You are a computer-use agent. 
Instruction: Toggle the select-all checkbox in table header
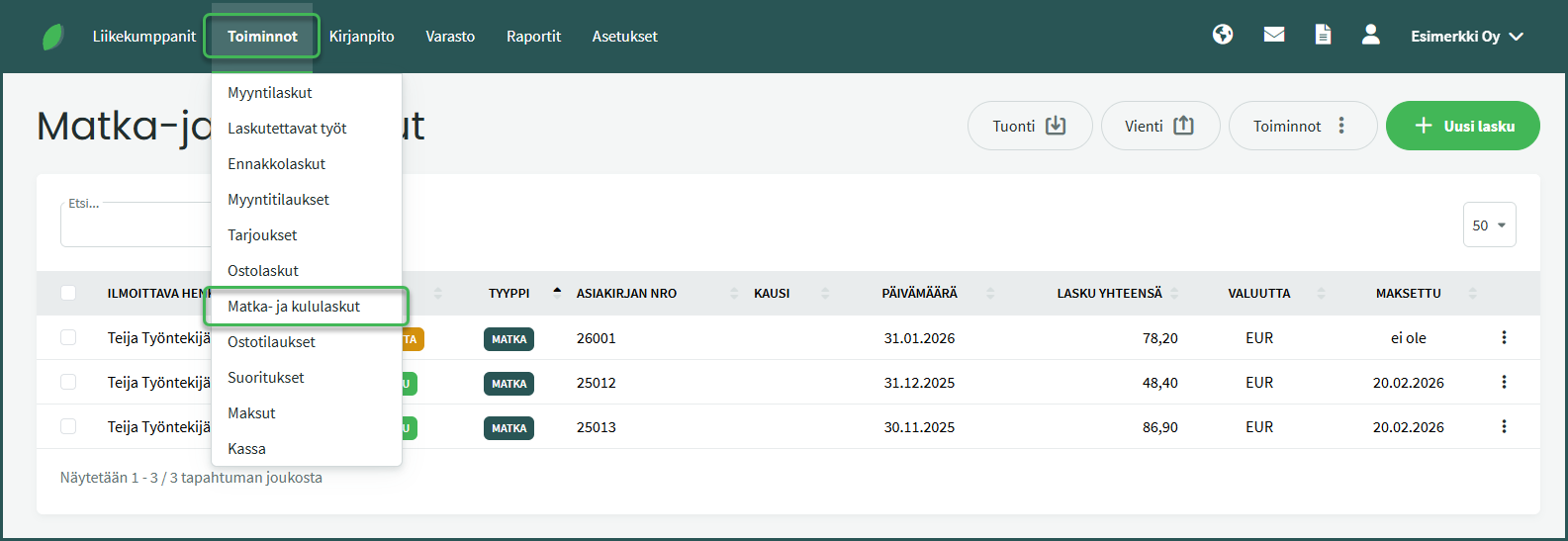click(x=68, y=293)
